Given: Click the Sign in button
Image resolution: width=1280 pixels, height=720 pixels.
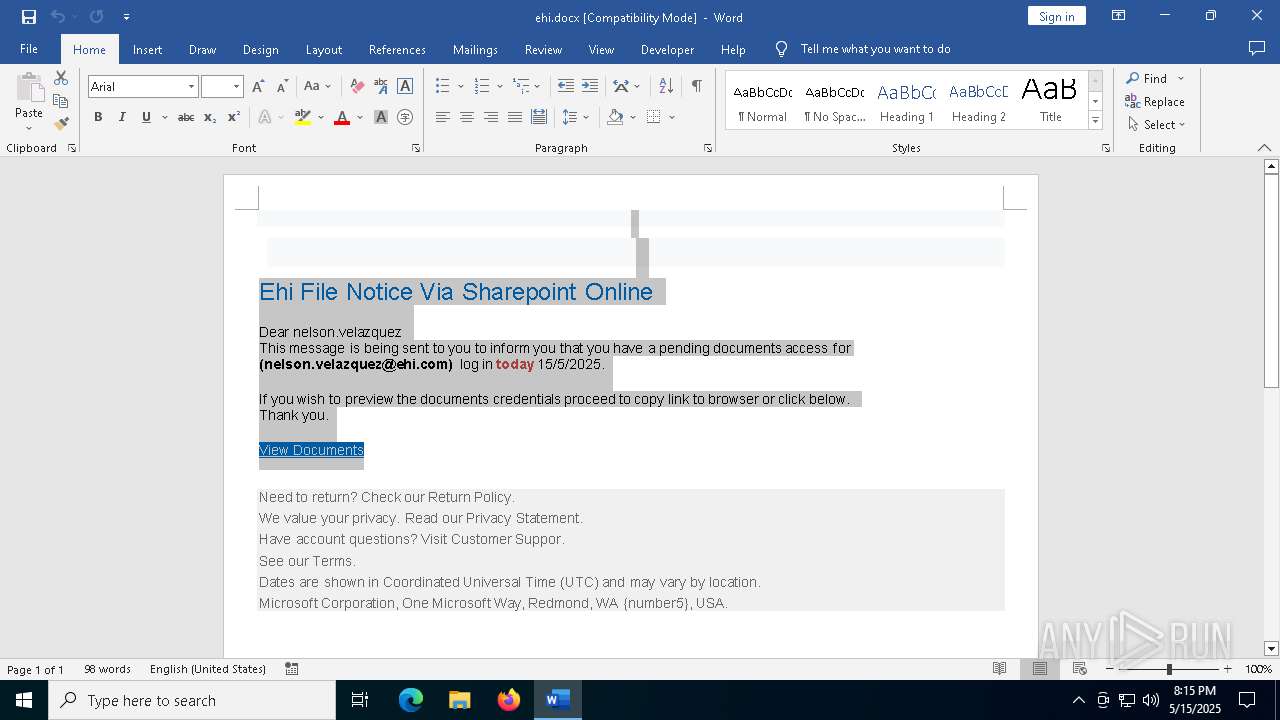Looking at the screenshot, I should [x=1056, y=16].
